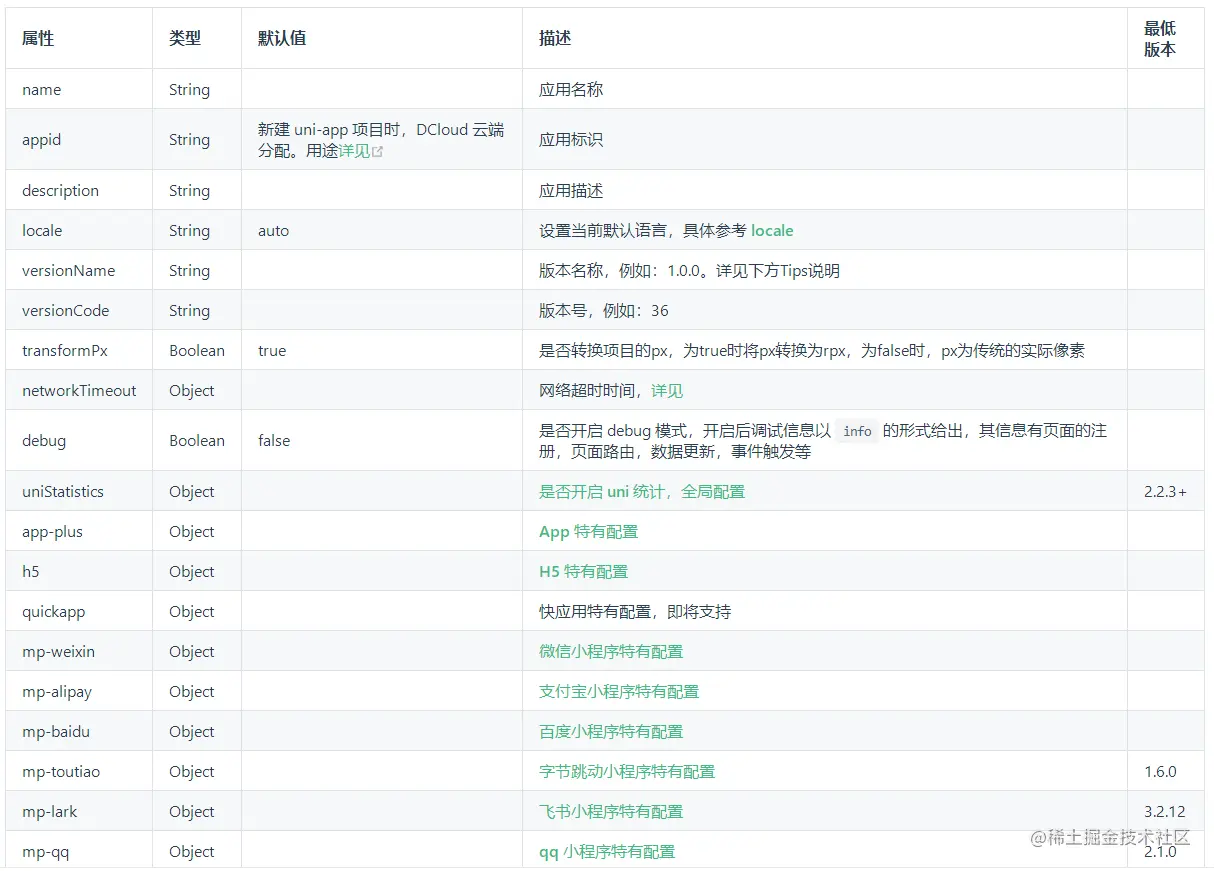
Task: Open qq 小程序特有配置 link
Action: pyautogui.click(x=607, y=851)
